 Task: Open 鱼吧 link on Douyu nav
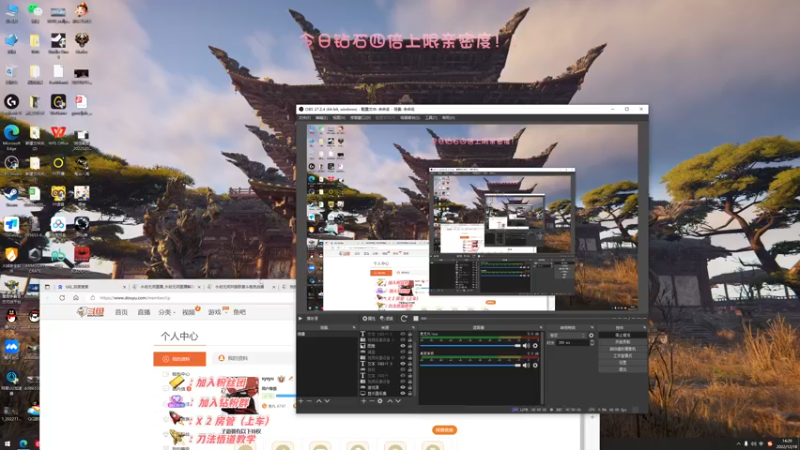[239, 312]
